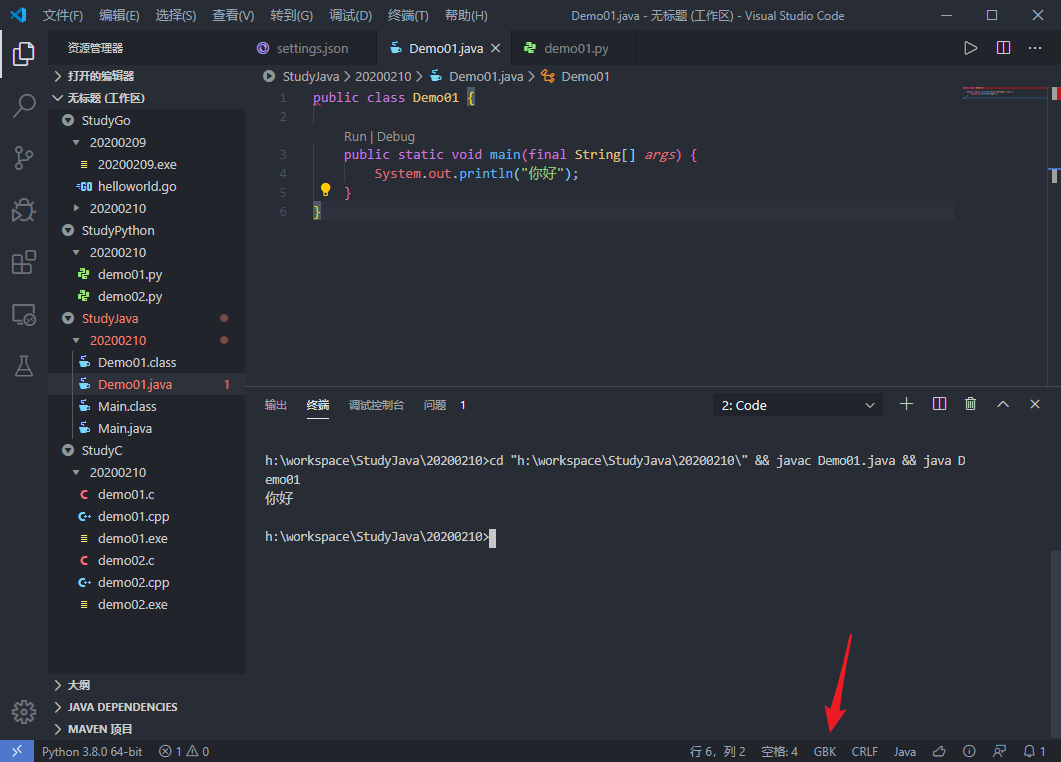Split the editor using the top-right icon
This screenshot has width=1061, height=762.
1002,46
